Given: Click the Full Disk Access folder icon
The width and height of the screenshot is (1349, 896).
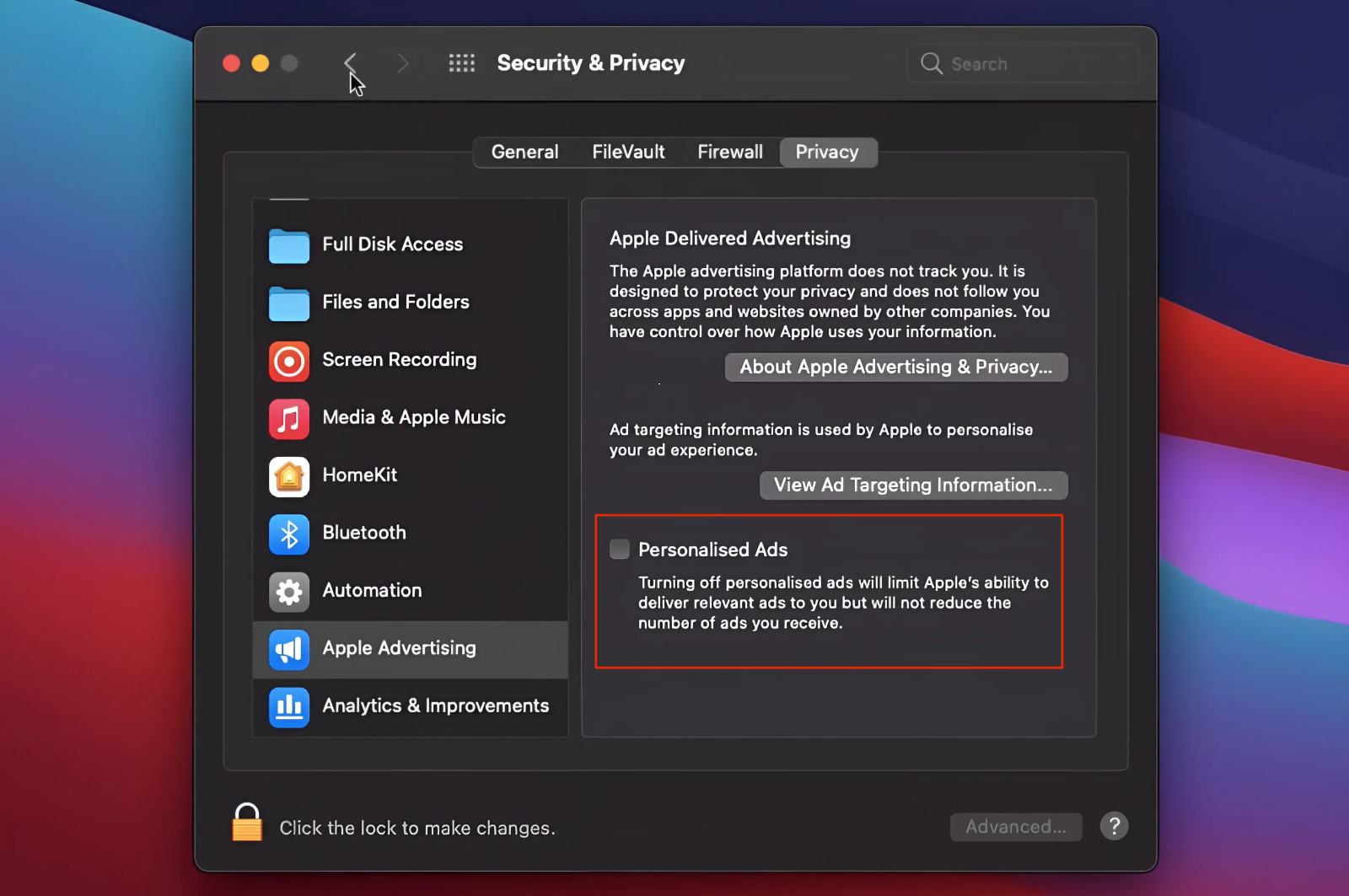Looking at the screenshot, I should [x=289, y=245].
